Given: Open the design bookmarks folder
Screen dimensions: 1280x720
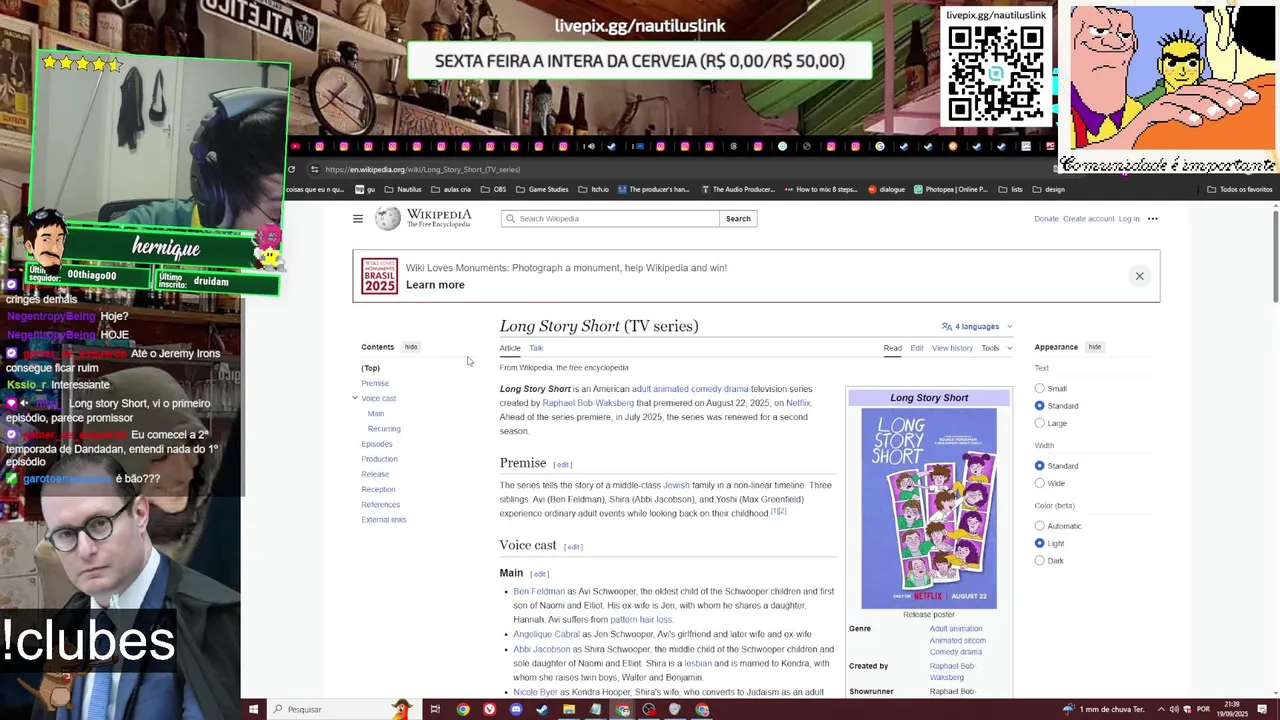Looking at the screenshot, I should tap(1048, 189).
